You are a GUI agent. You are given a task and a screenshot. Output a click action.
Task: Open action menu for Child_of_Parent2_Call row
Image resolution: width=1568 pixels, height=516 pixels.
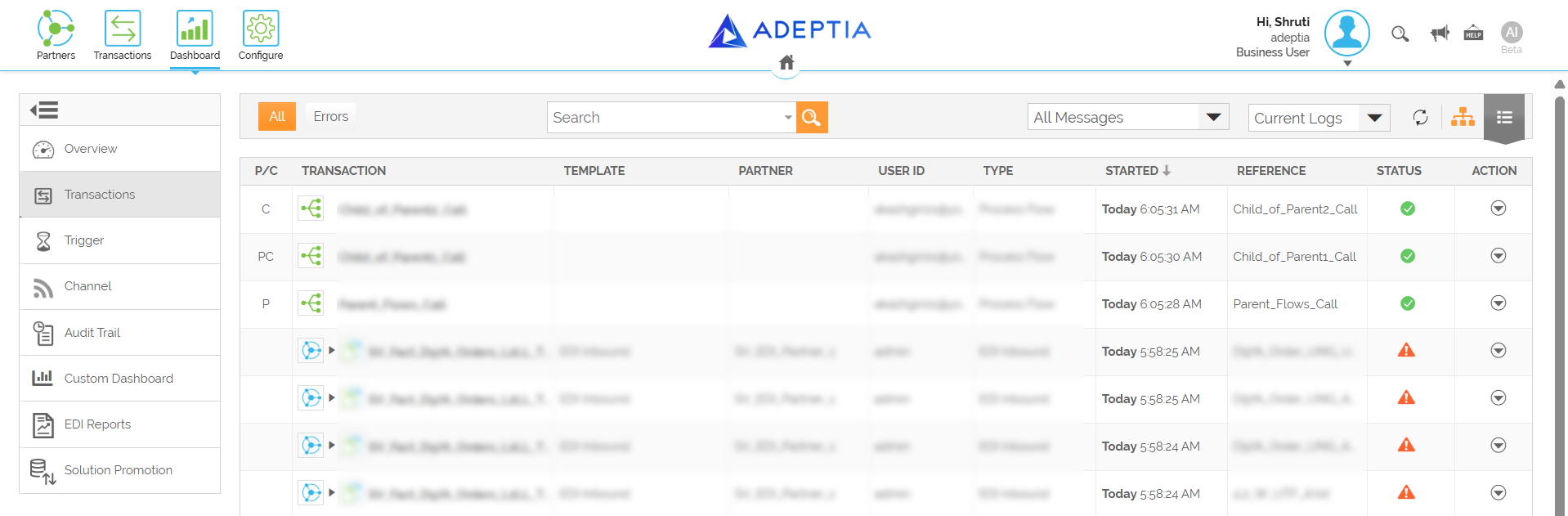click(x=1499, y=209)
